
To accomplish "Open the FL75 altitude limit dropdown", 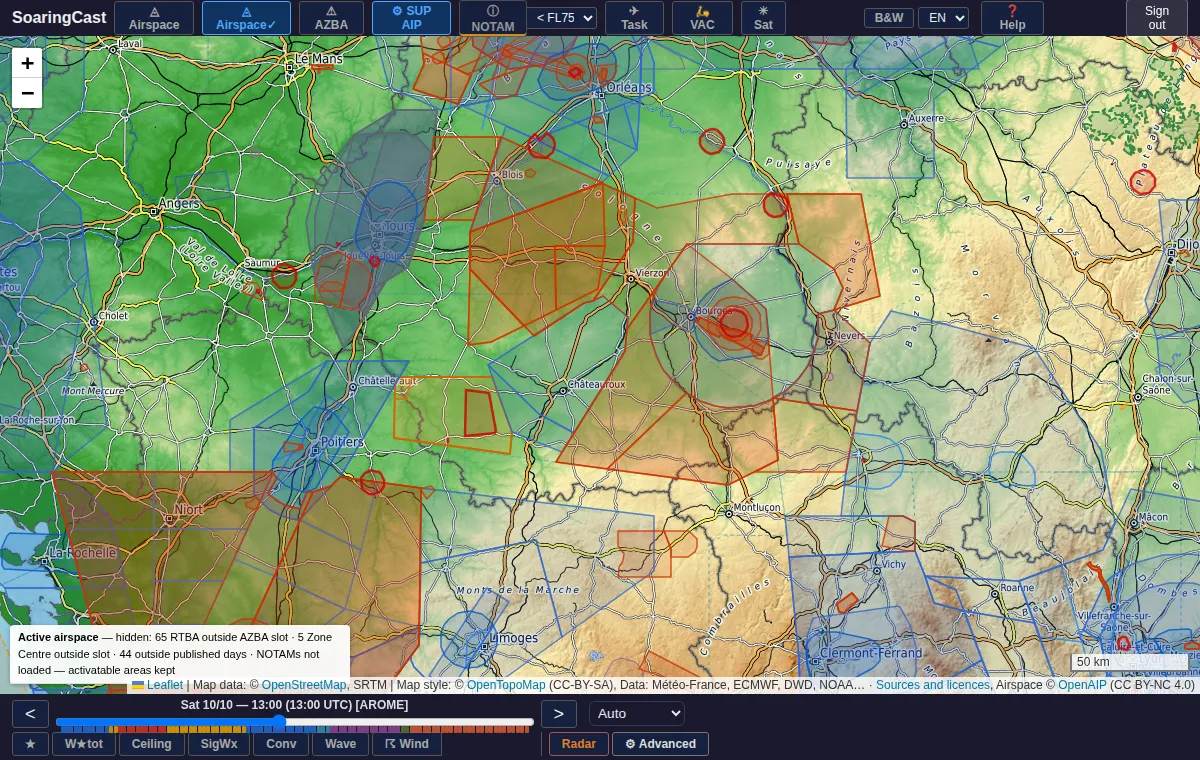I will pyautogui.click(x=562, y=18).
